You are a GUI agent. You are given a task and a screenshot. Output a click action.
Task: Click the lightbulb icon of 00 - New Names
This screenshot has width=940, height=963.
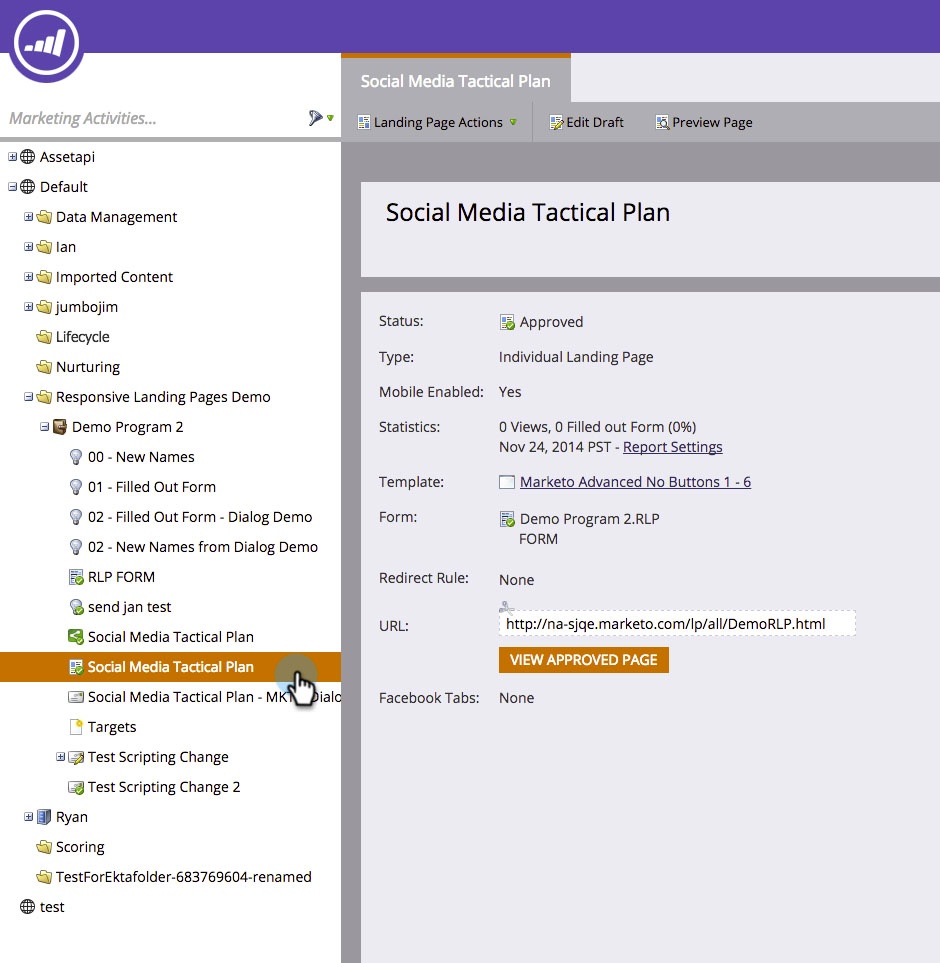[76, 457]
